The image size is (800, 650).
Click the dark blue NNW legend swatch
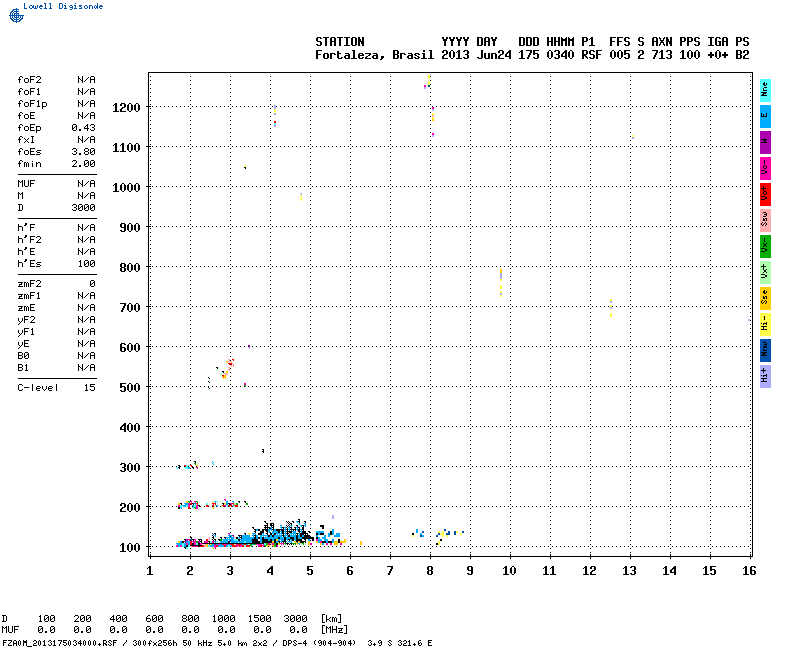[765, 349]
